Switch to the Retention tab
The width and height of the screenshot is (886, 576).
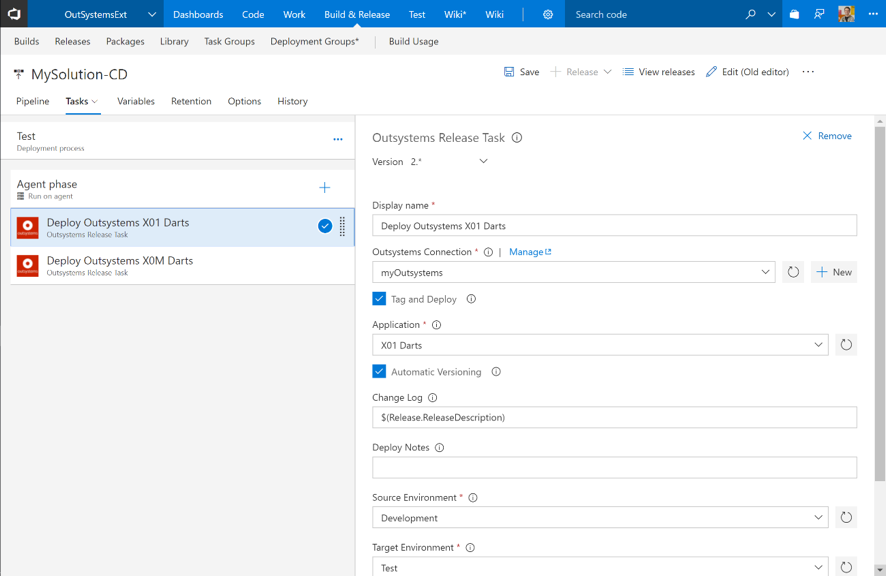click(191, 101)
